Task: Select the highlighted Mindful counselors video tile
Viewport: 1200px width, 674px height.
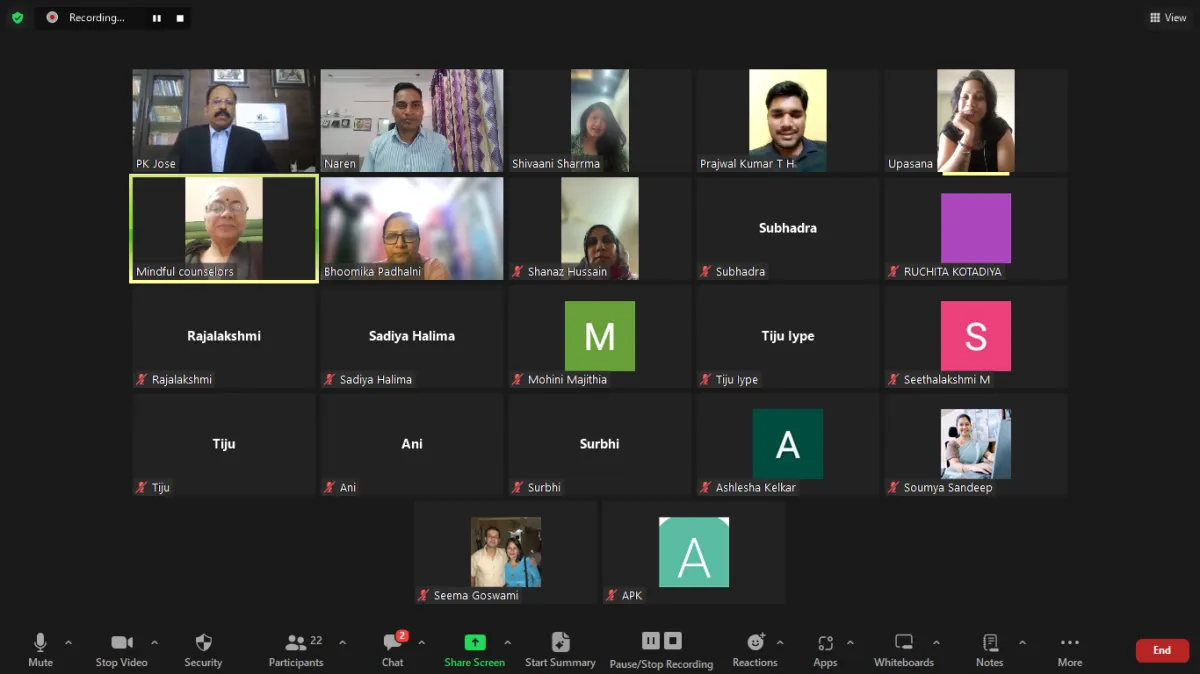Action: [224, 228]
